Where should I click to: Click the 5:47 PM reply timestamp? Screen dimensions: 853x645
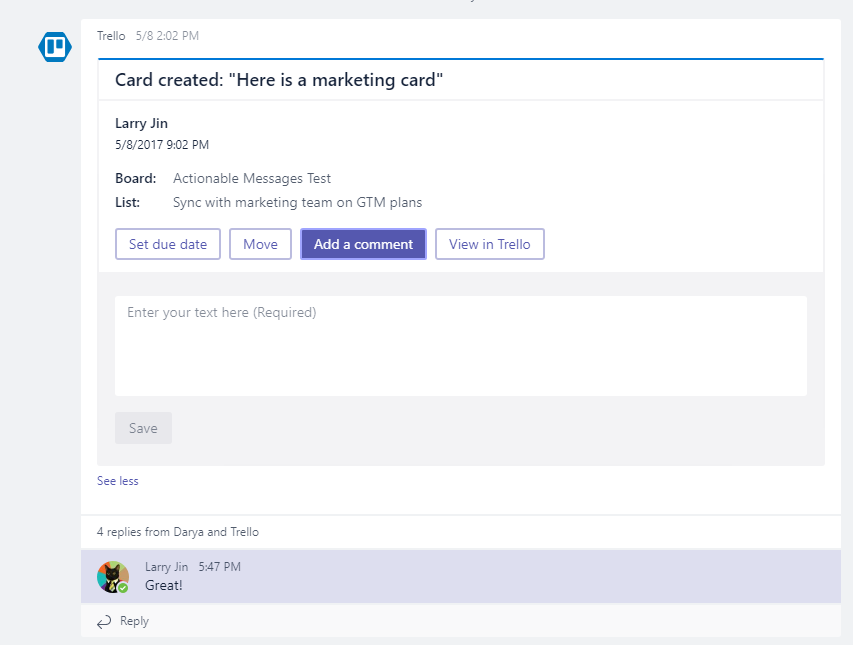point(219,567)
